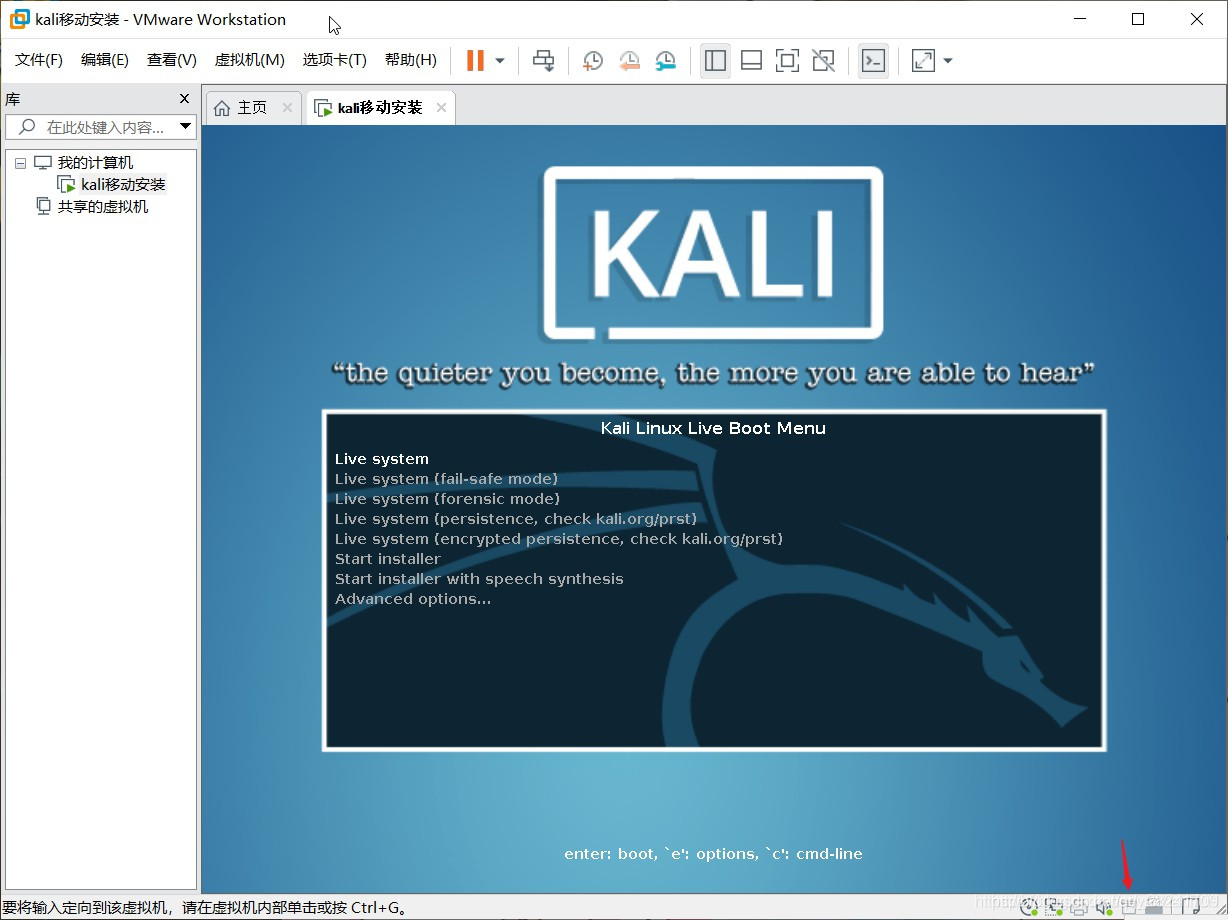Focus the library search input field
Screen dimensions: 1228x920
point(100,127)
